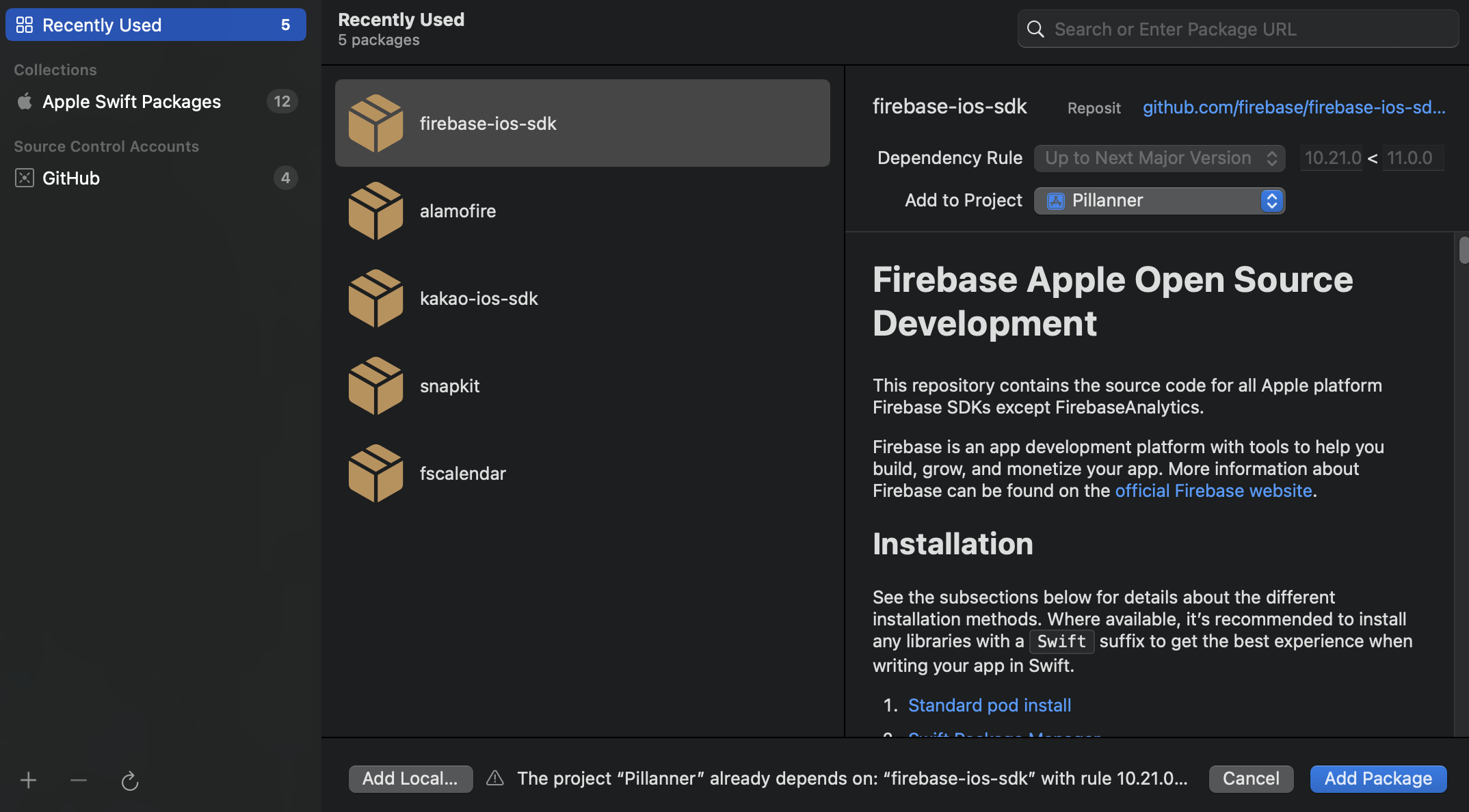Select the snapkit package
Image resolution: width=1469 pixels, height=812 pixels.
[x=583, y=385]
